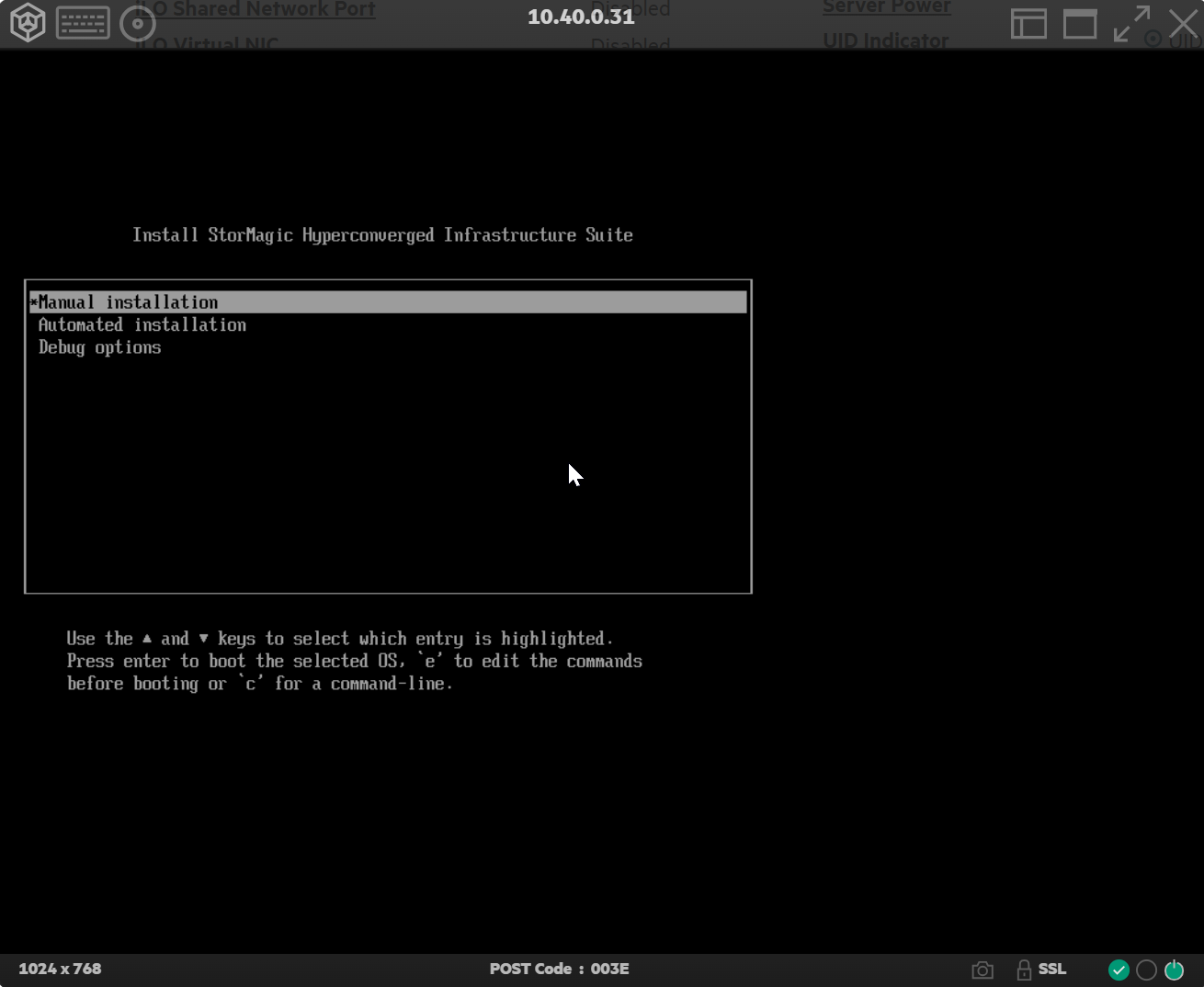Click the Install StorMagic Hyperconverged heading
This screenshot has height=987, width=1204.
pos(382,235)
